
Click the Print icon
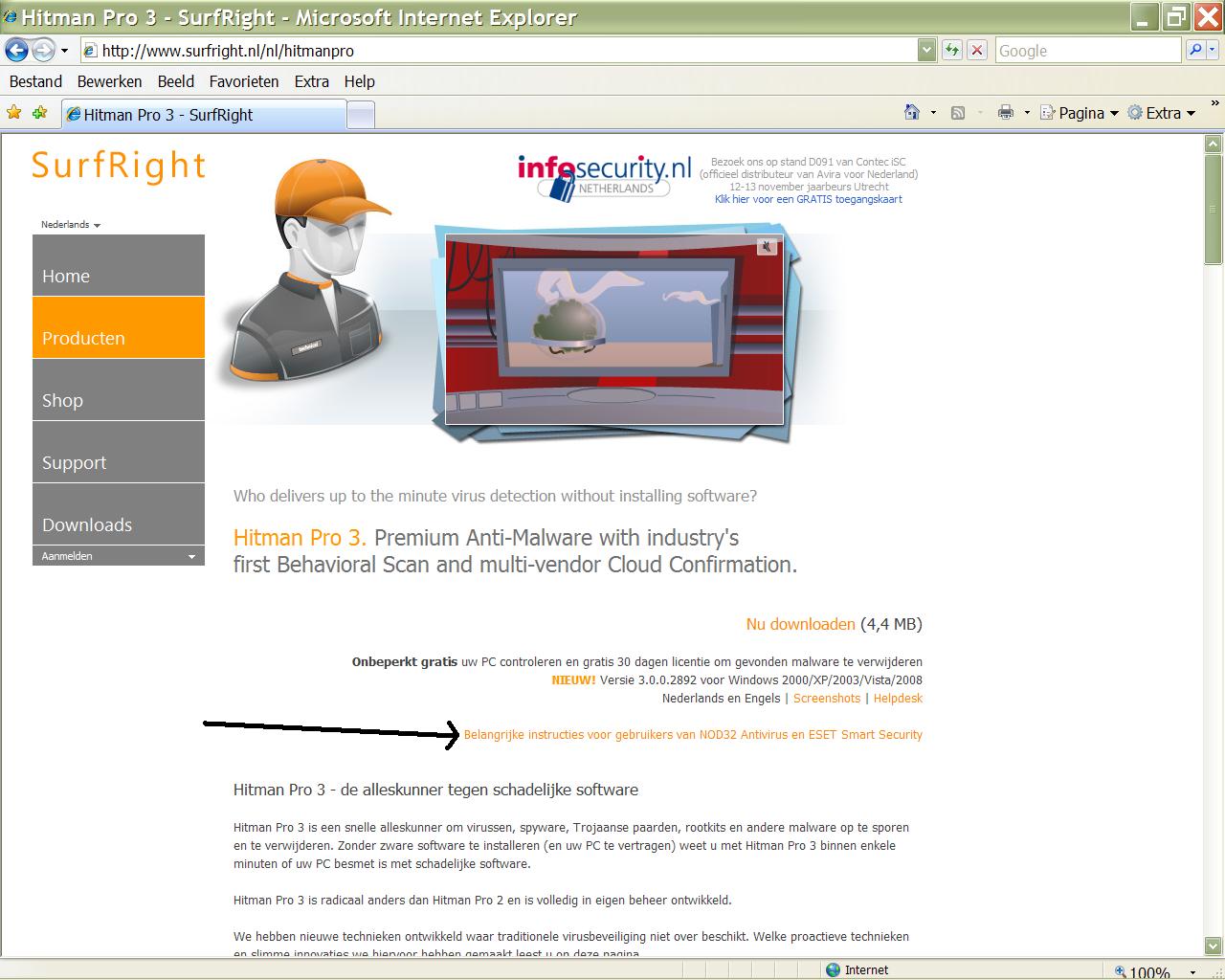coord(1005,113)
